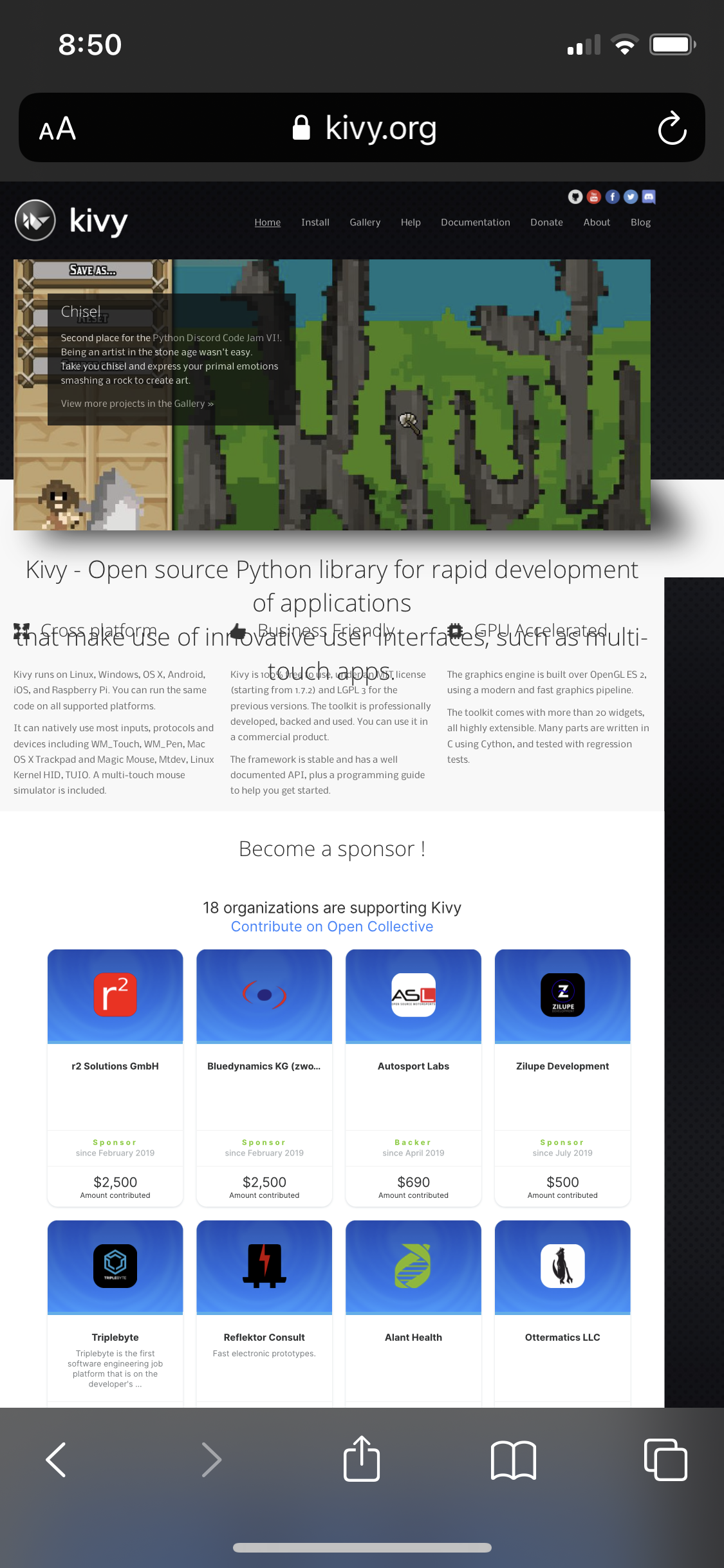Click the Autosport Labs ASL logo

click(x=413, y=994)
